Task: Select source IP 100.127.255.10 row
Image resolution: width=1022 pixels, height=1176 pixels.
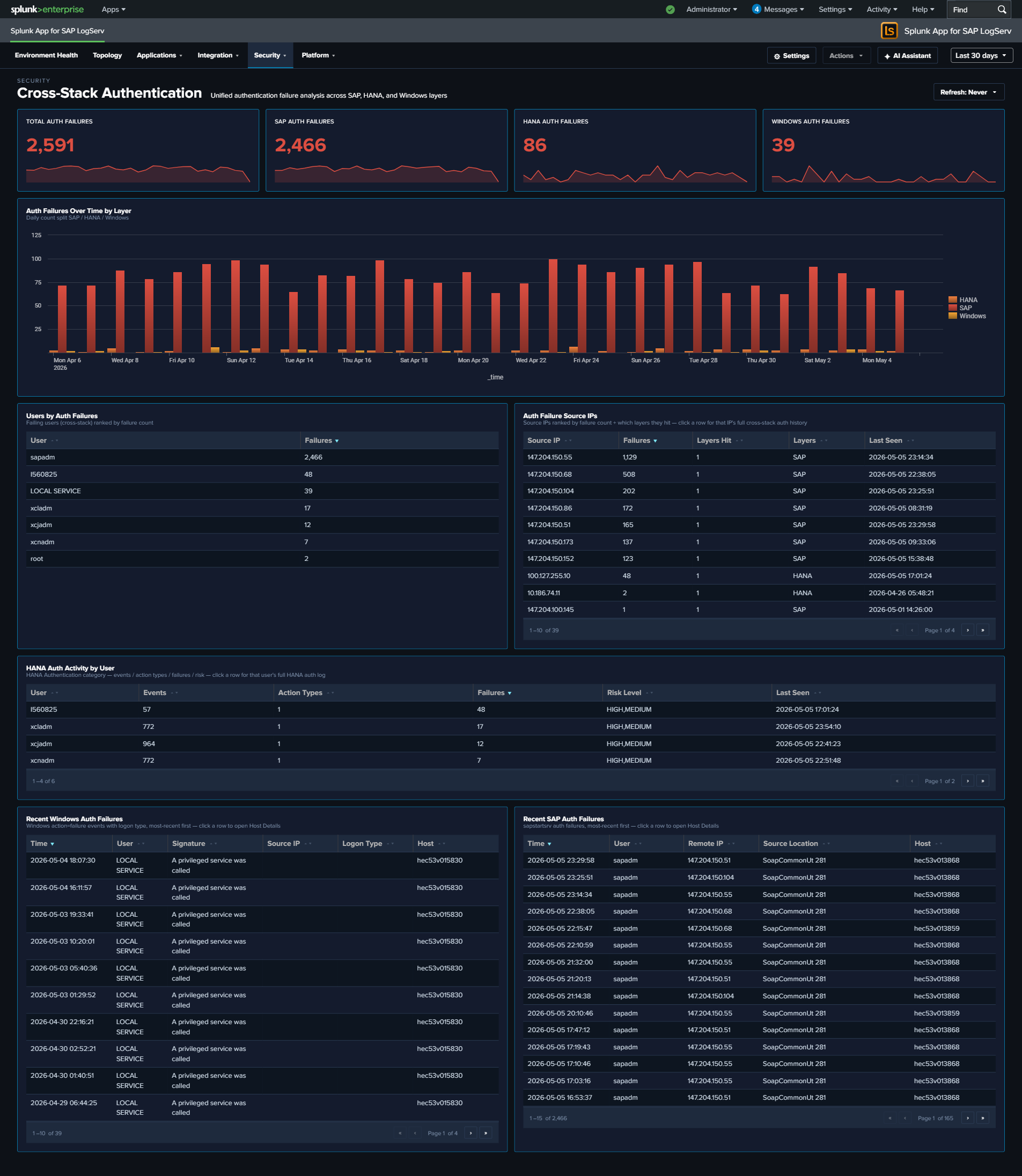Action: tap(759, 576)
